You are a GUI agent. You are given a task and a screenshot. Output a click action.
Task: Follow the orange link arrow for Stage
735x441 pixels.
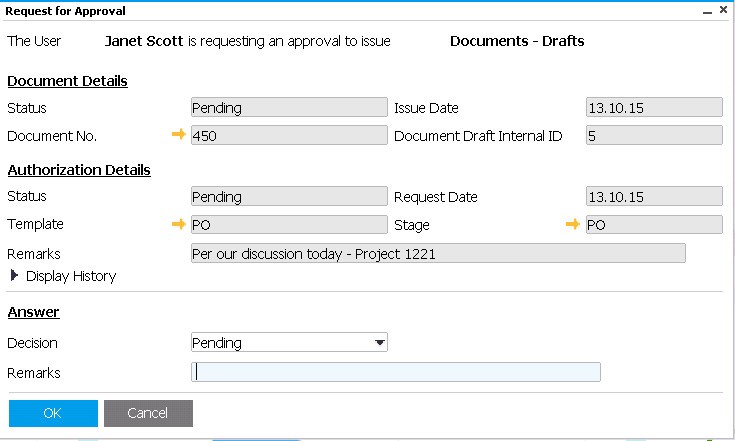[x=573, y=225]
